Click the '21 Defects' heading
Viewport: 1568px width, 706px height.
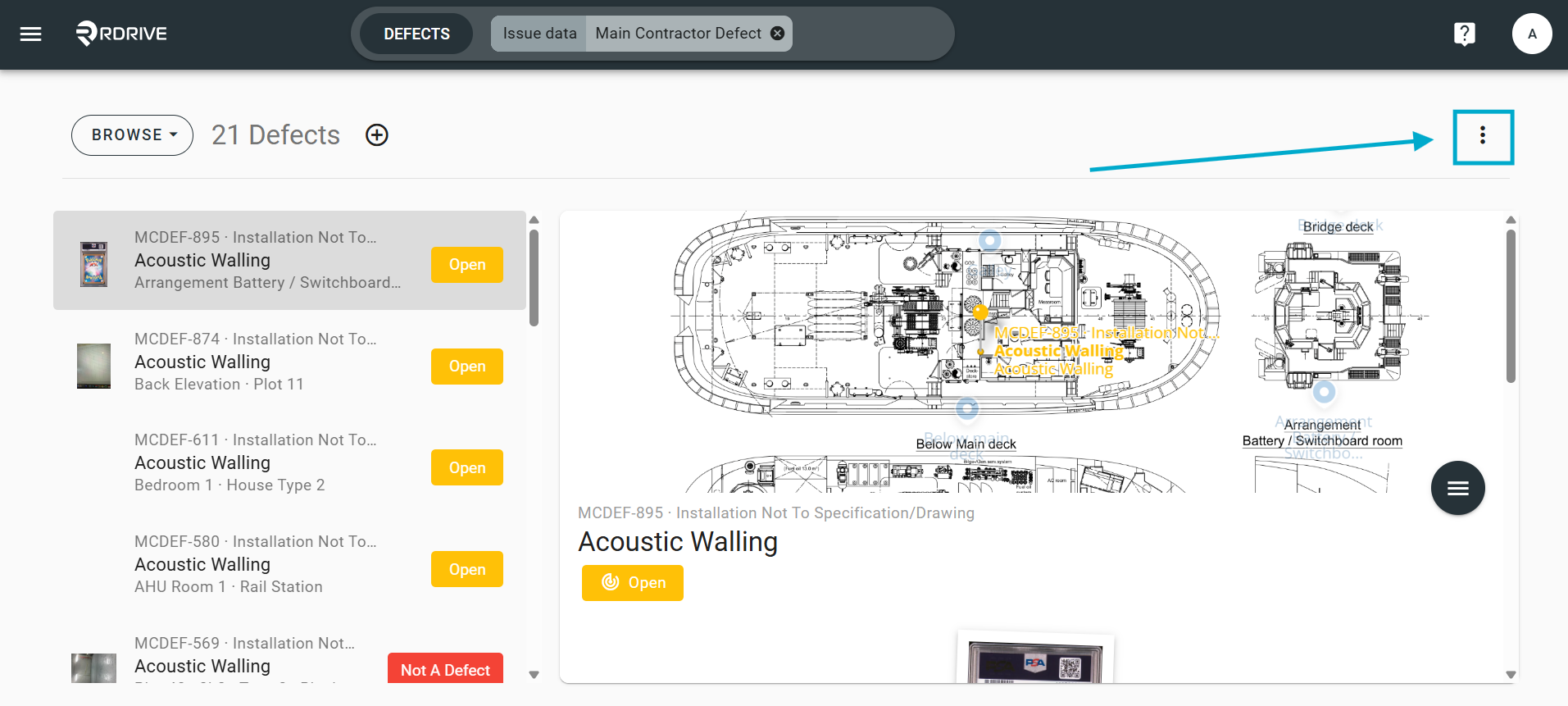[x=275, y=135]
